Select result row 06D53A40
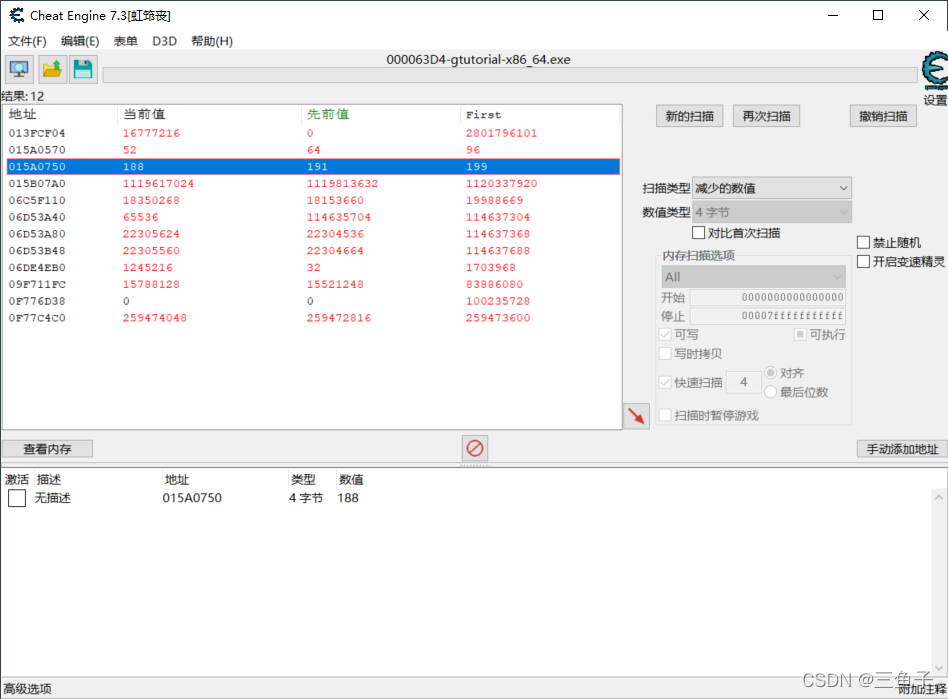Screen dimensions: 948x699 tap(313, 217)
